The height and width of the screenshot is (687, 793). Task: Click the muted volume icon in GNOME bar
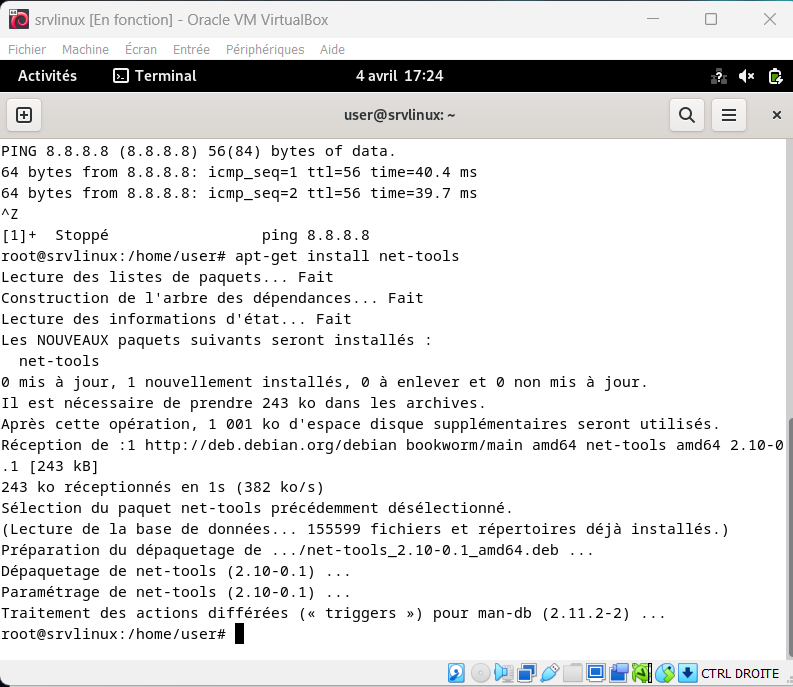coord(747,76)
